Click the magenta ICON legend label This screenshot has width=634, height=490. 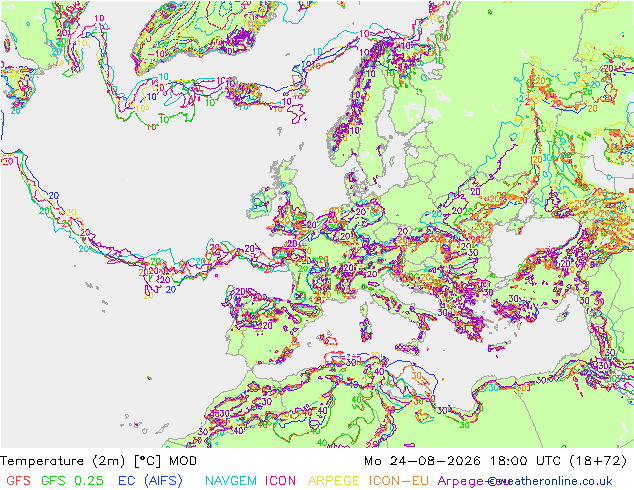(x=280, y=481)
